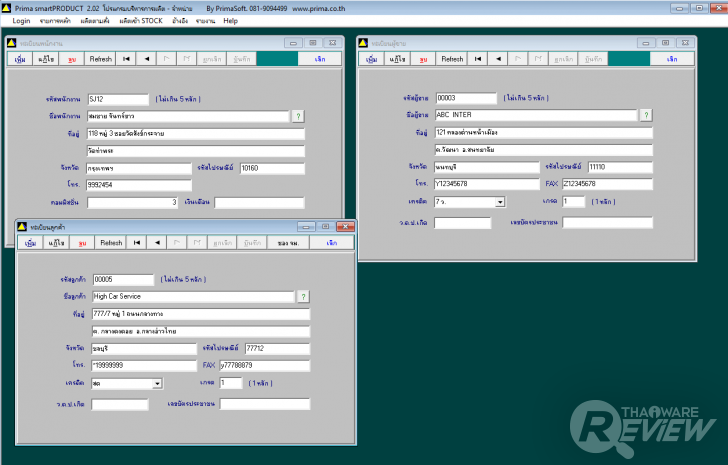Go to first record in customer window

[136, 243]
